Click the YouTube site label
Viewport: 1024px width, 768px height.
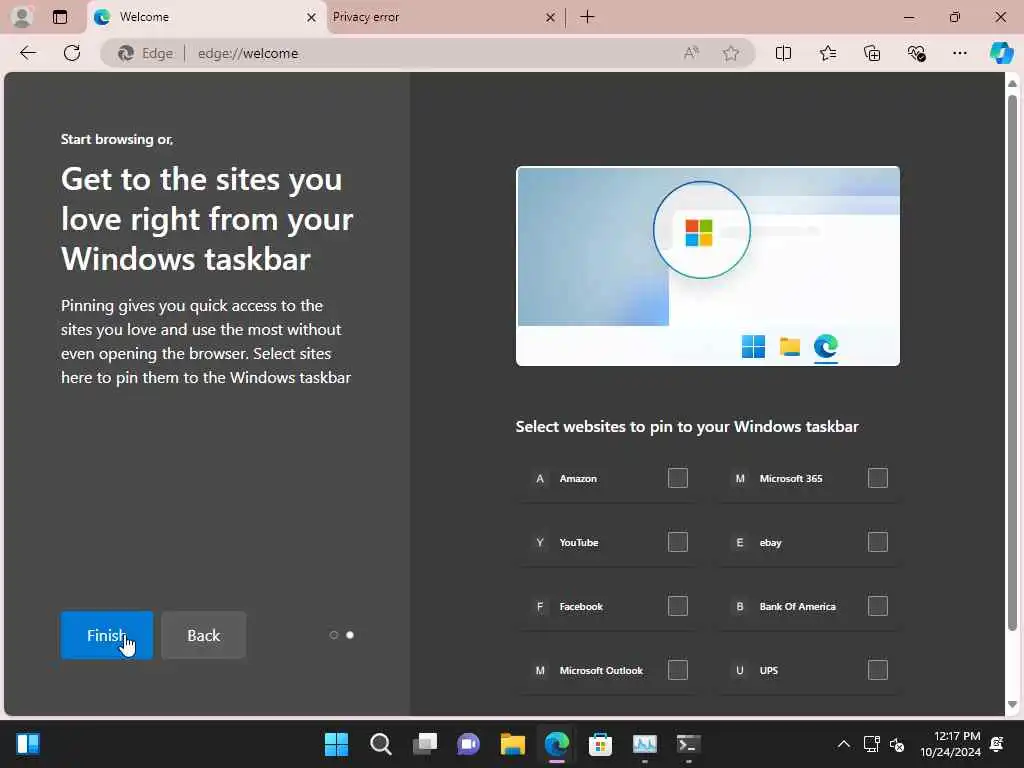[x=579, y=543]
